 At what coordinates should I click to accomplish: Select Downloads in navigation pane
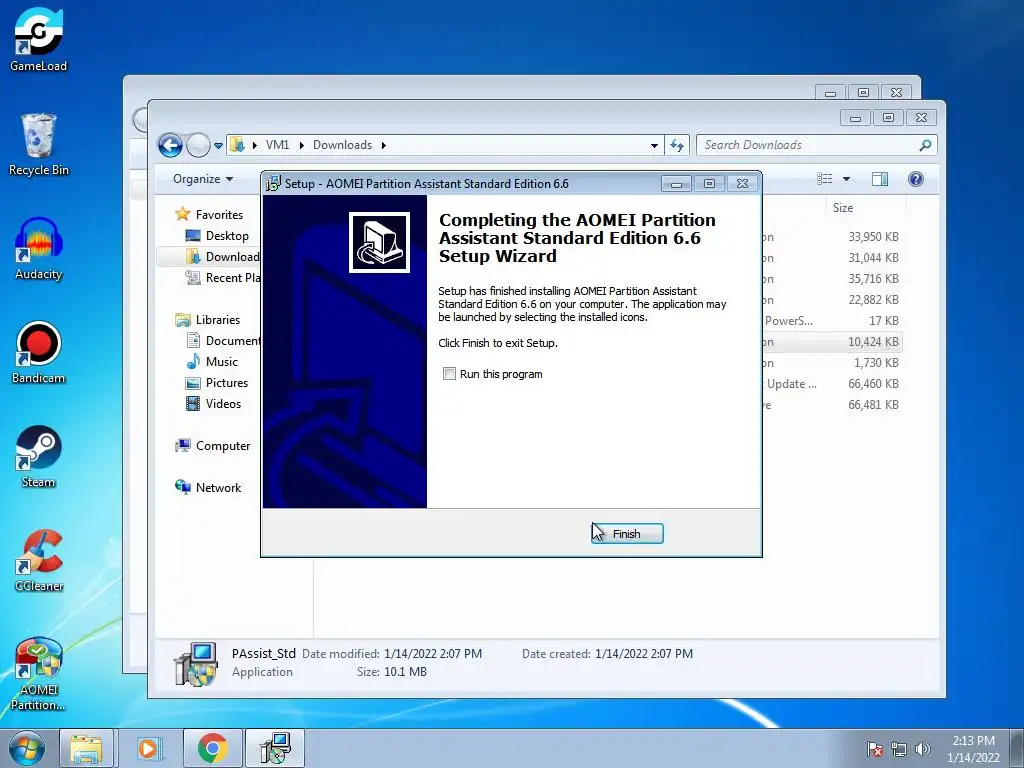click(222, 257)
